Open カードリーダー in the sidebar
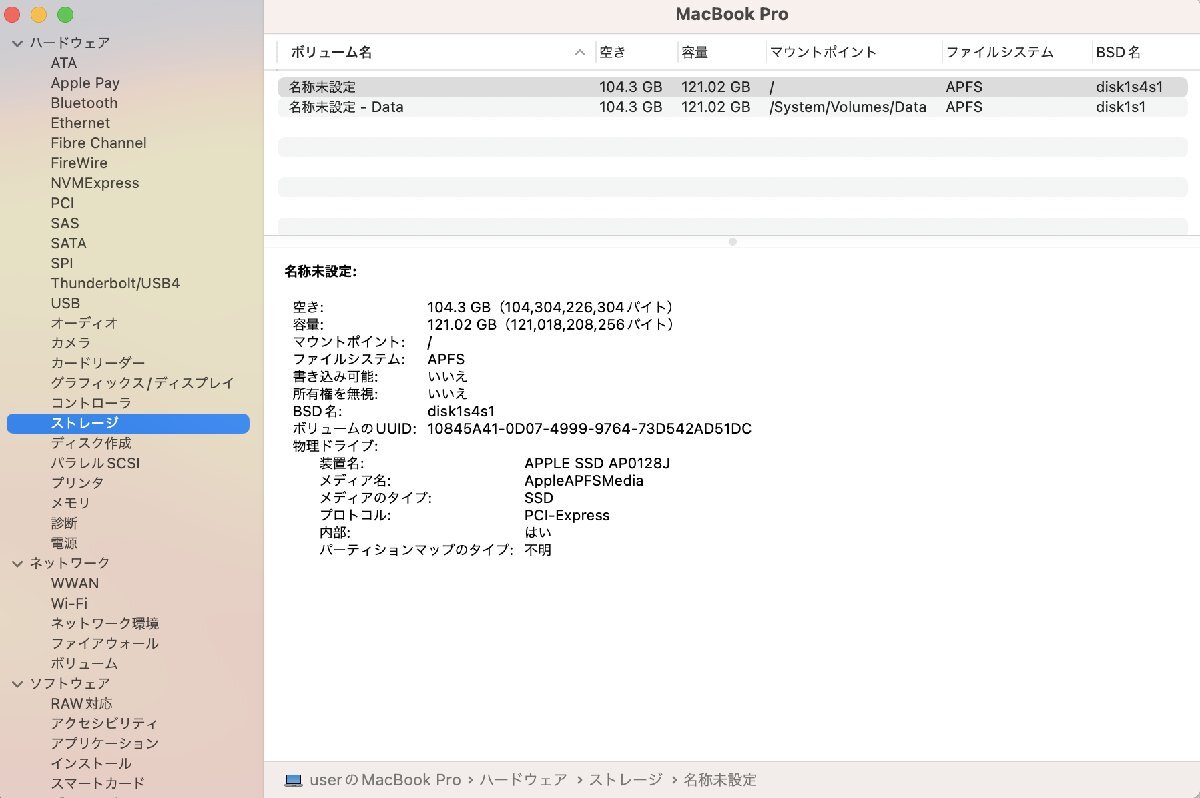Viewport: 1200px width, 798px height. (x=98, y=363)
